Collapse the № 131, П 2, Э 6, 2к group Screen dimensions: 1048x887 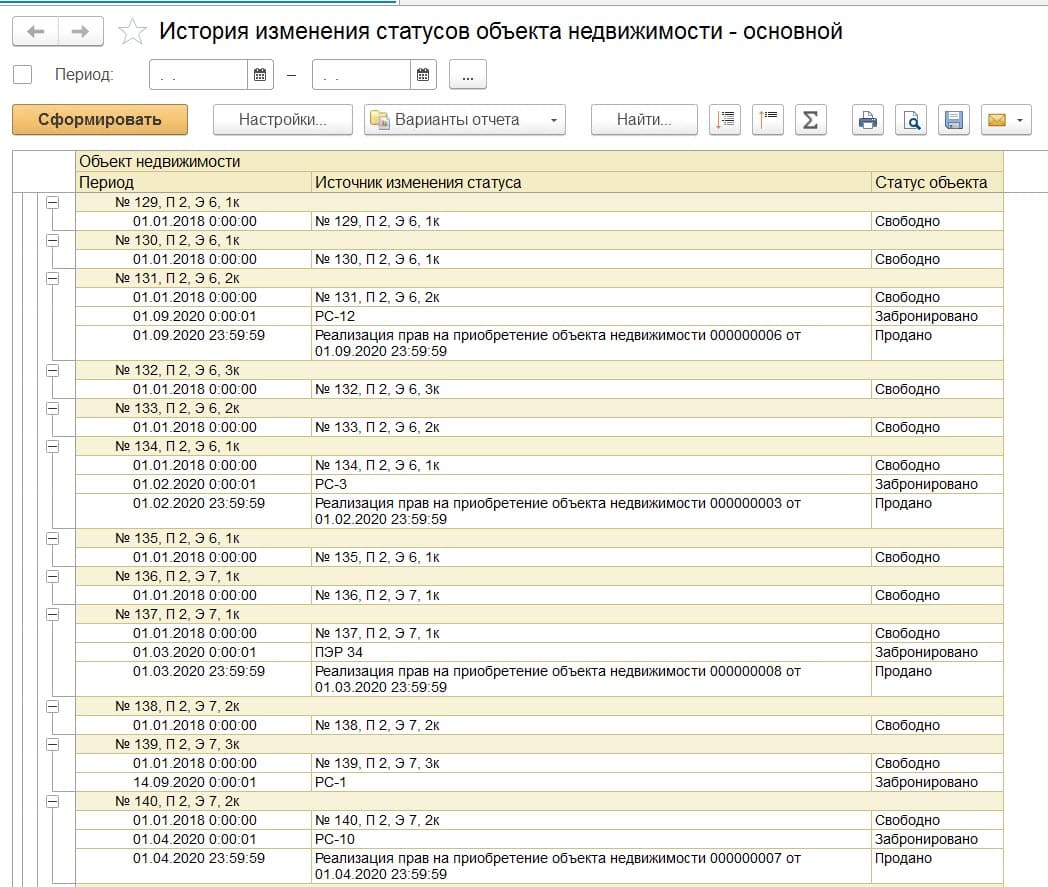(x=52, y=278)
